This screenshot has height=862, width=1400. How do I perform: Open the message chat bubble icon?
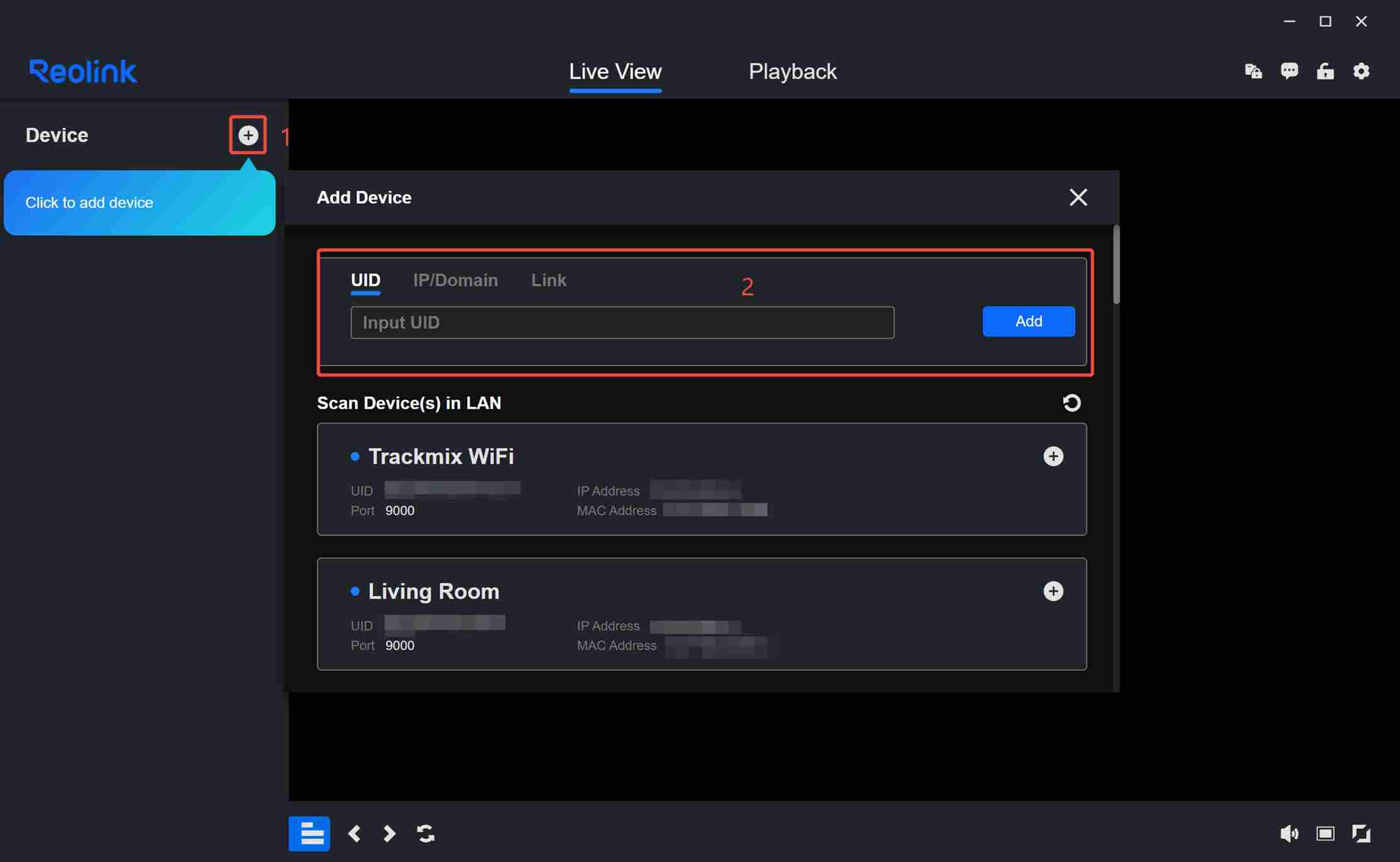(x=1289, y=71)
